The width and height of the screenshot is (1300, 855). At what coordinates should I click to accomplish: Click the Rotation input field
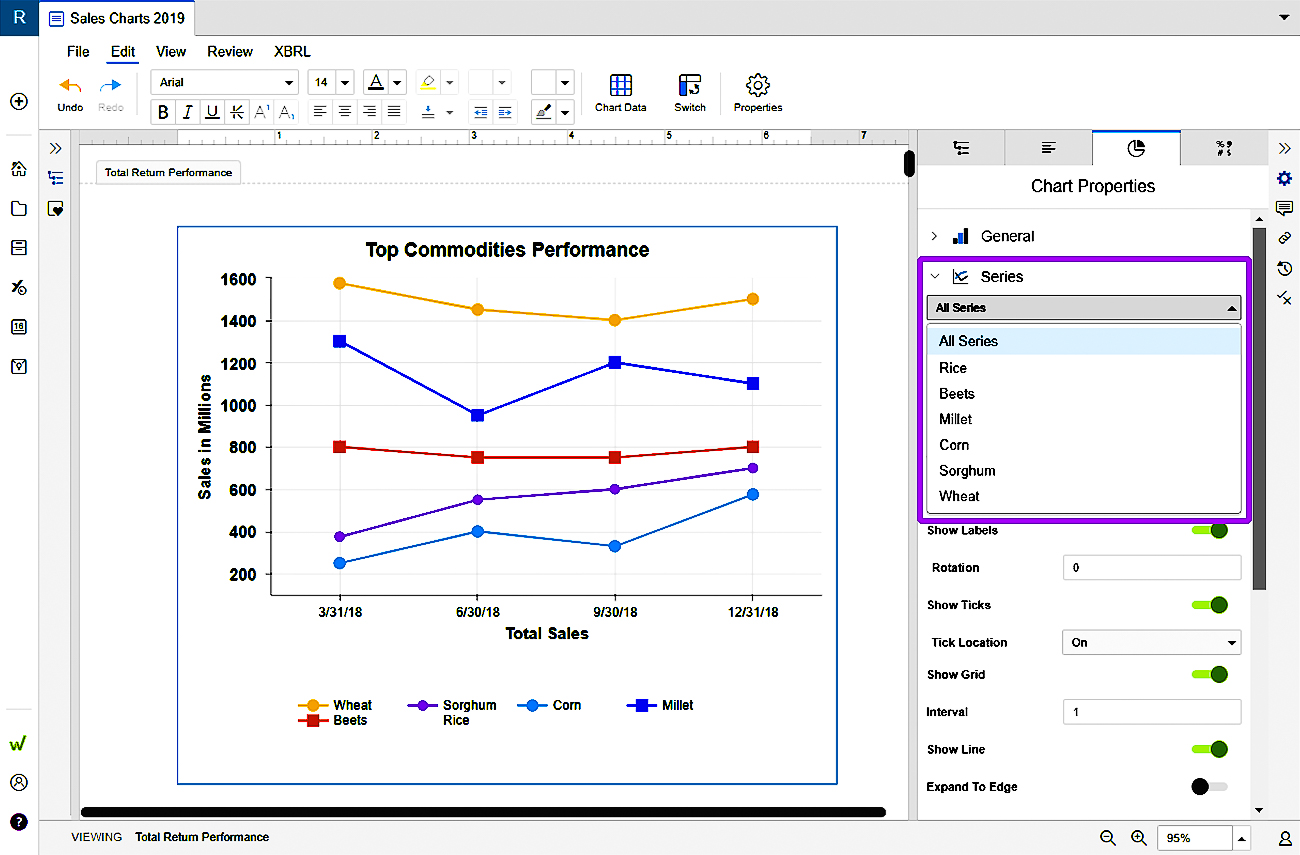(x=1151, y=568)
